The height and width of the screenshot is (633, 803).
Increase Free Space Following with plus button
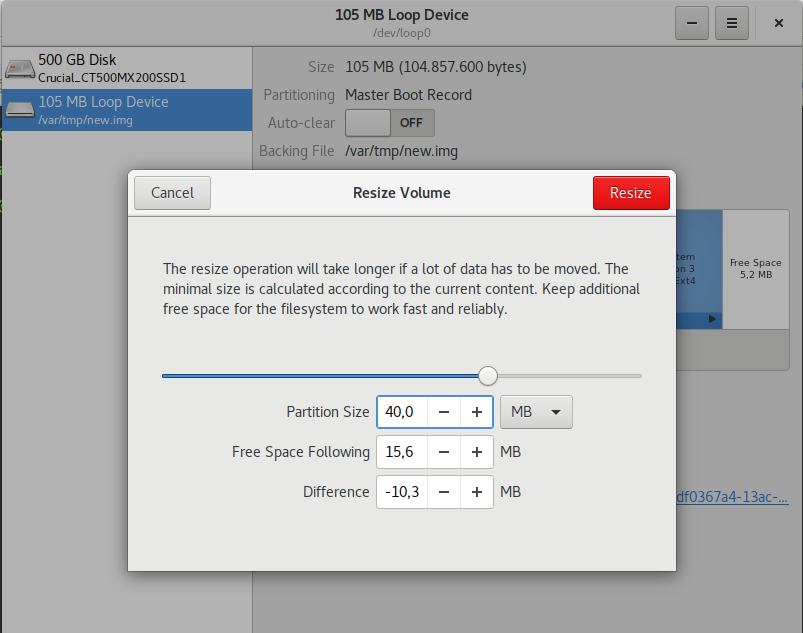click(x=477, y=452)
